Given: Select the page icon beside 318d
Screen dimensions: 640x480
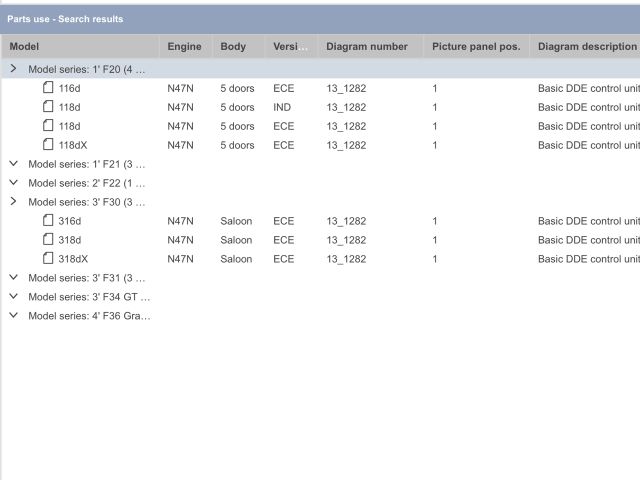Looking at the screenshot, I should tap(48, 240).
